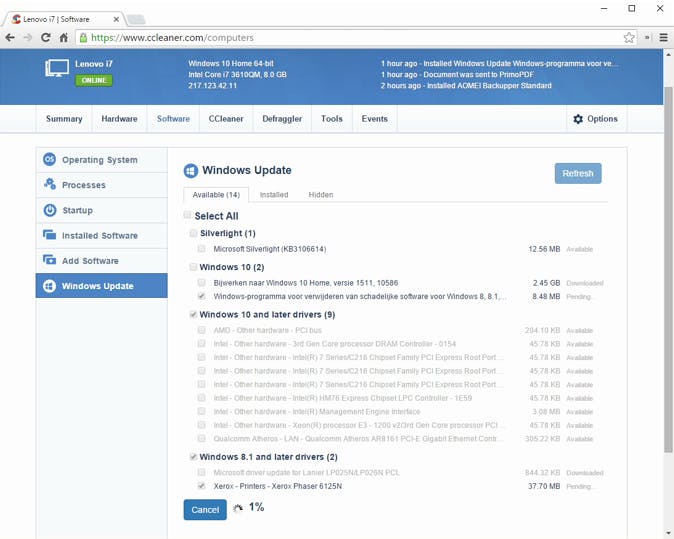This screenshot has height=539, width=674.
Task: Click the Processes gears icon
Action: point(50,184)
